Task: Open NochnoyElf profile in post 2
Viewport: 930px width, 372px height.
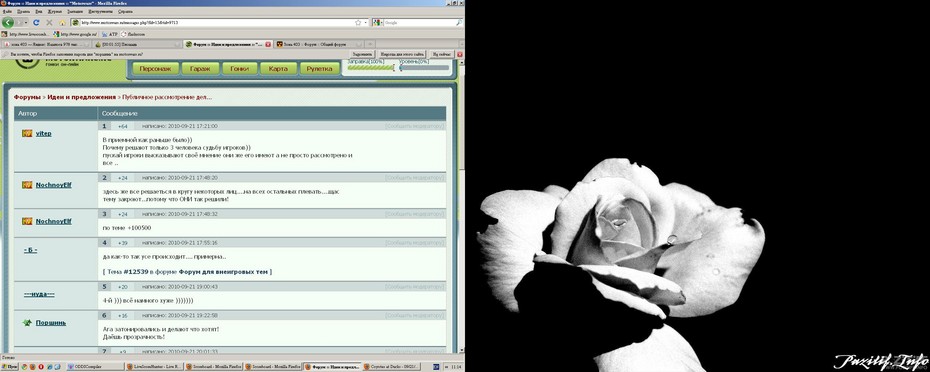Action: pos(53,185)
